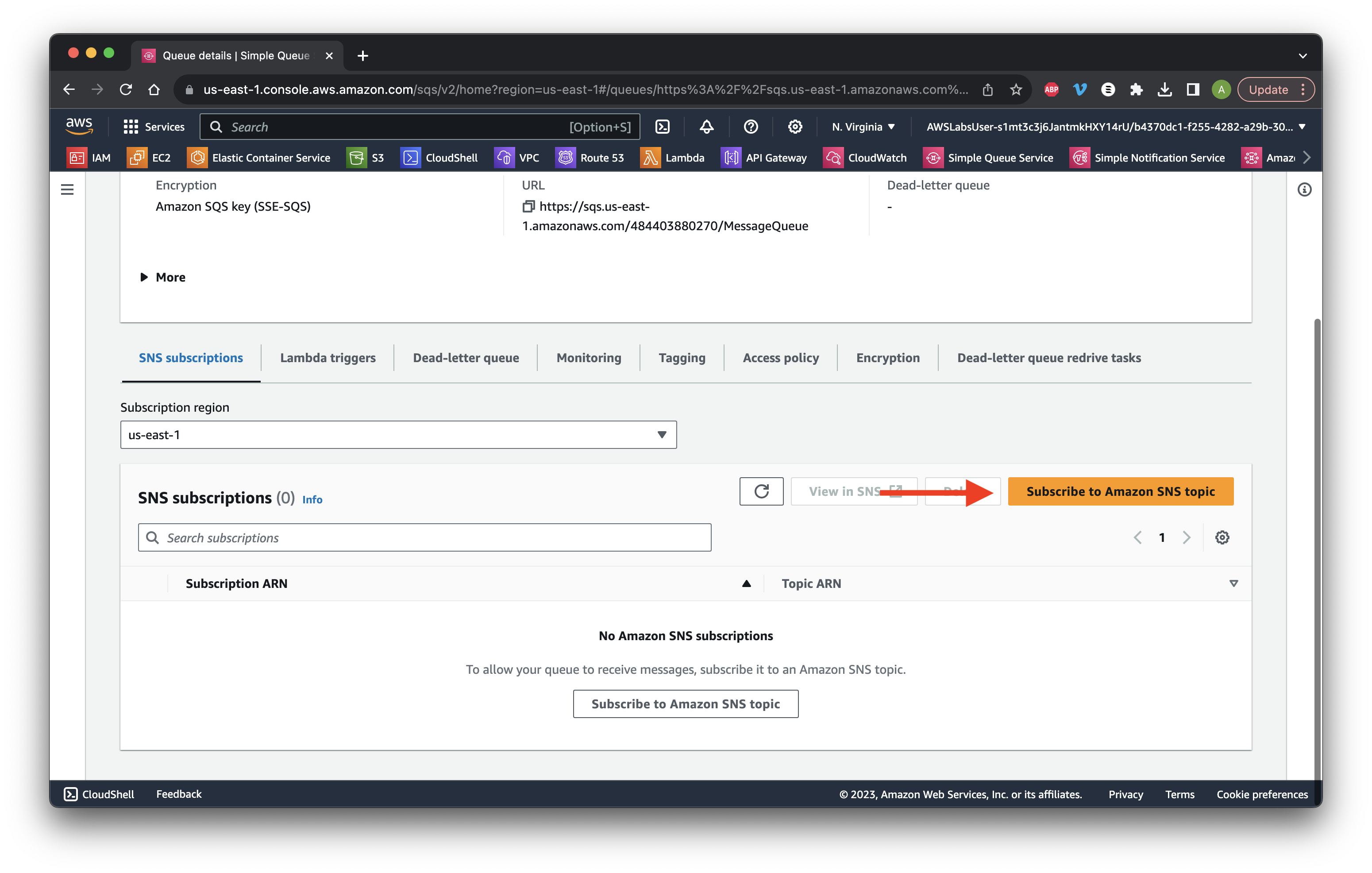This screenshot has height=873, width=1372.
Task: Focus the Search subscriptions field
Action: point(424,537)
